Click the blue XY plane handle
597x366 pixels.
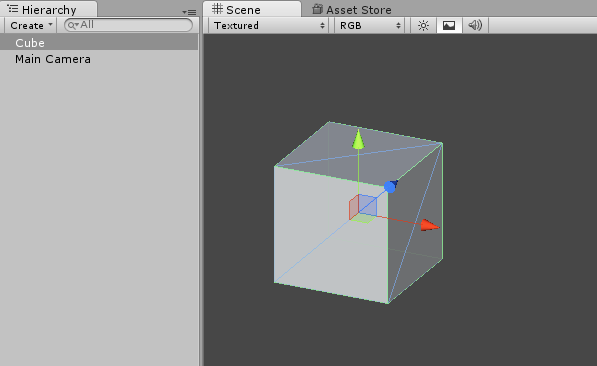click(x=368, y=205)
